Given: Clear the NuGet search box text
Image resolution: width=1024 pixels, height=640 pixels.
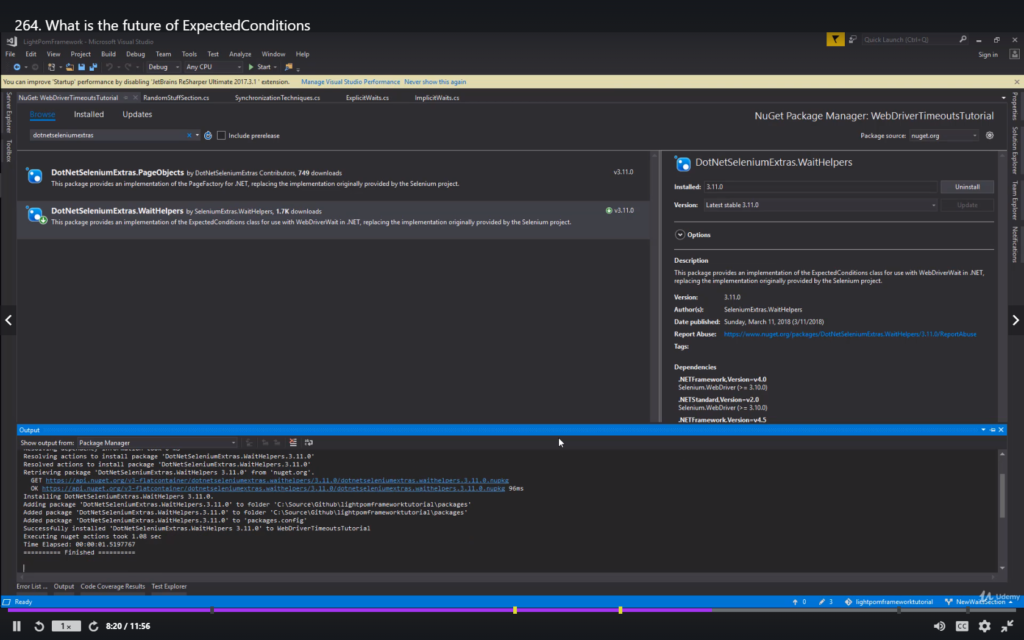Looking at the screenshot, I should pyautogui.click(x=189, y=135).
